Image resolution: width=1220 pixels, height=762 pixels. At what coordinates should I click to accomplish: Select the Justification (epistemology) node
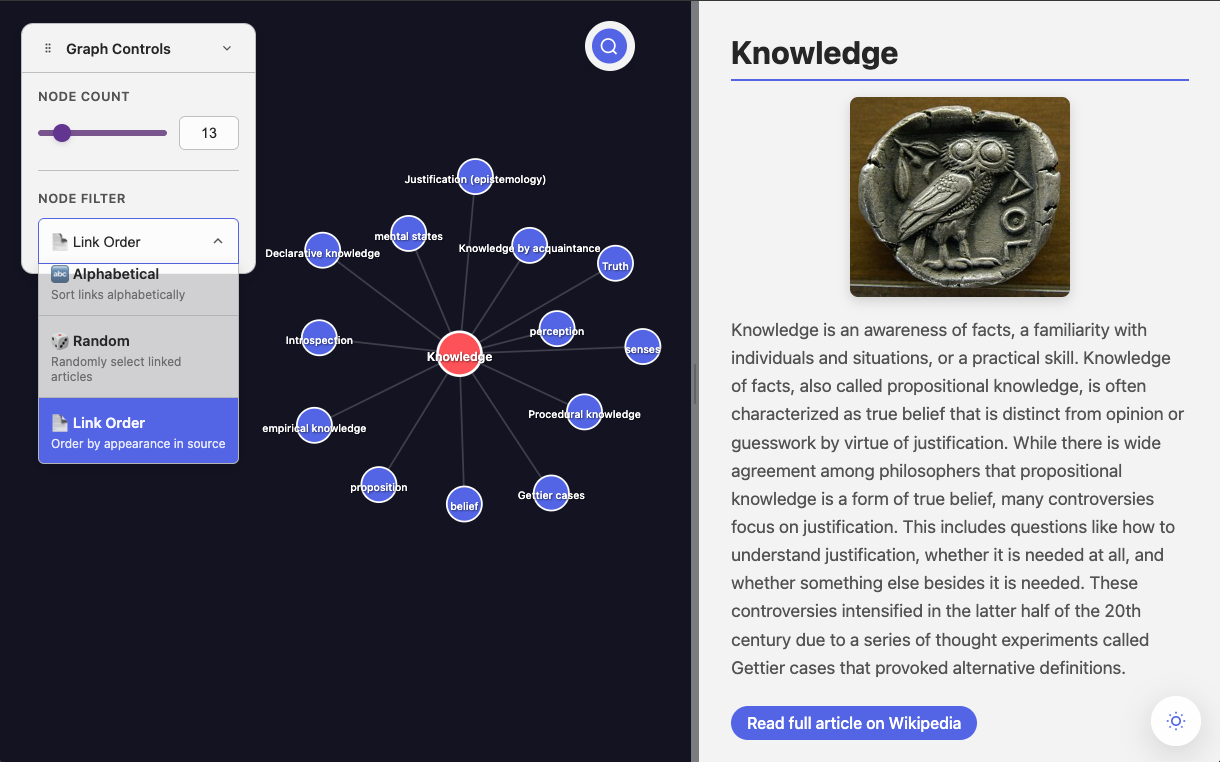475,177
